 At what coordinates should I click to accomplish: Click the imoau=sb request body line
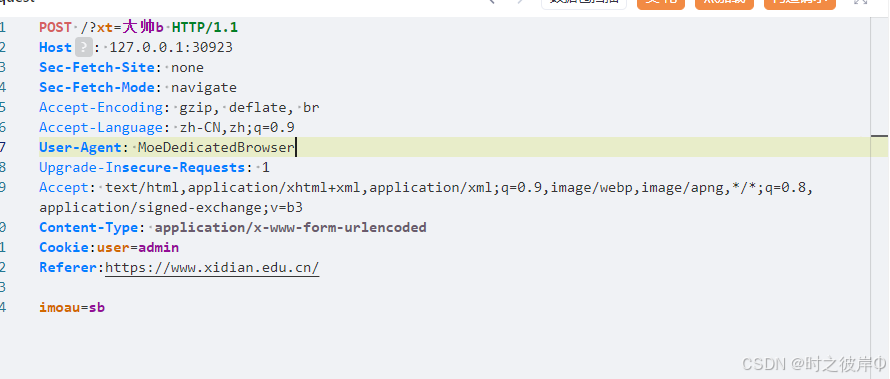(x=72, y=308)
